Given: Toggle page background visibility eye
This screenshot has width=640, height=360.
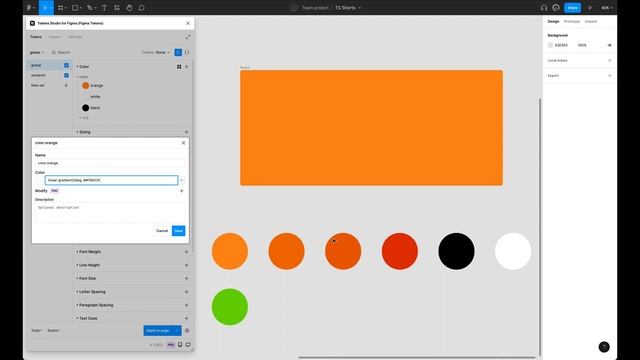Looking at the screenshot, I should pos(609,45).
